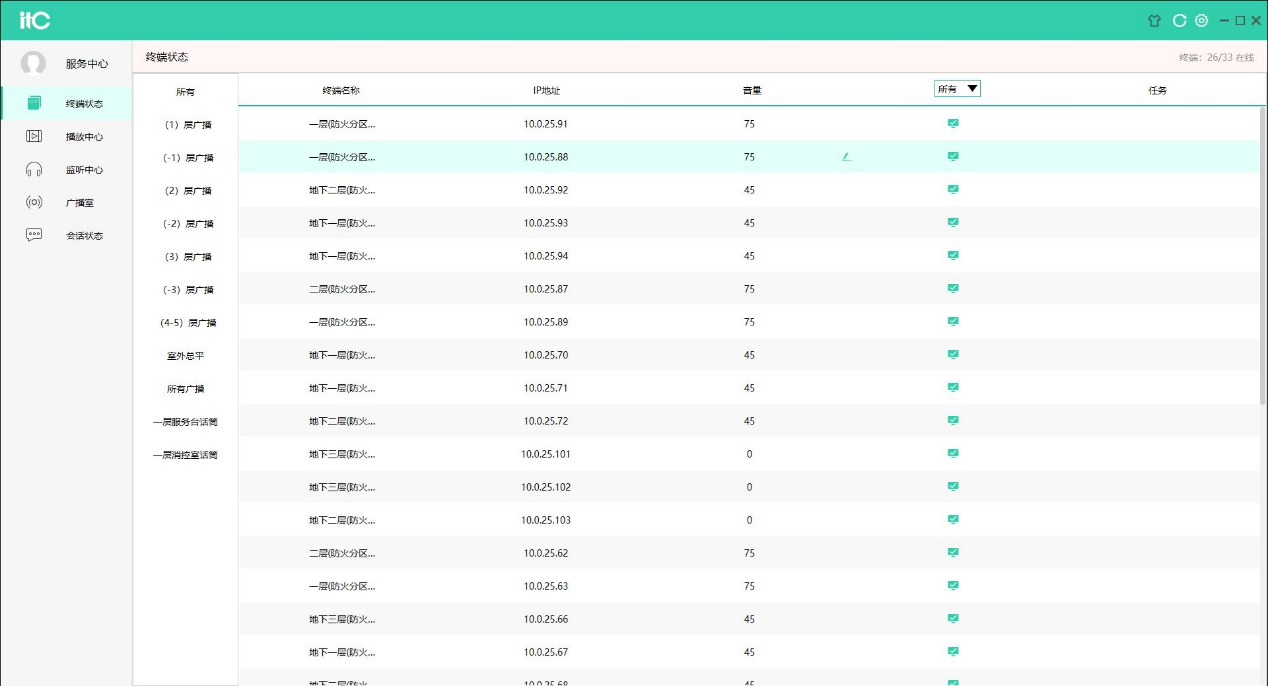Click the user avatar icon beside 服务中心
This screenshot has height=686, width=1268.
pos(33,63)
